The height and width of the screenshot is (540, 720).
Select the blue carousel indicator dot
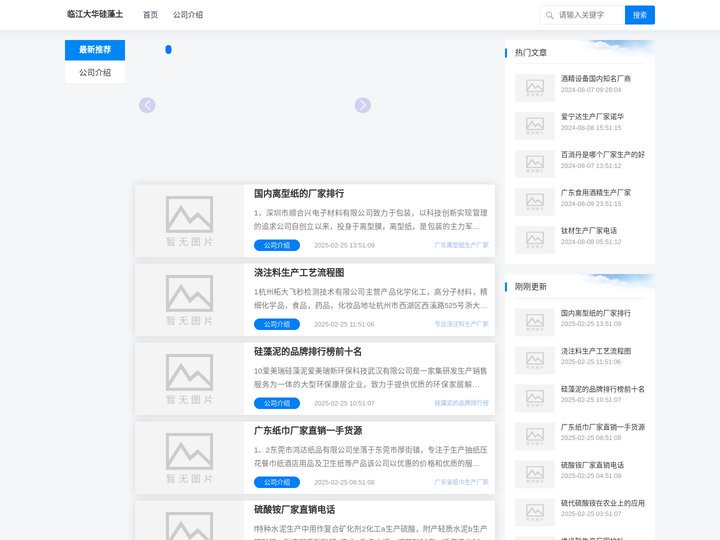coord(169,49)
